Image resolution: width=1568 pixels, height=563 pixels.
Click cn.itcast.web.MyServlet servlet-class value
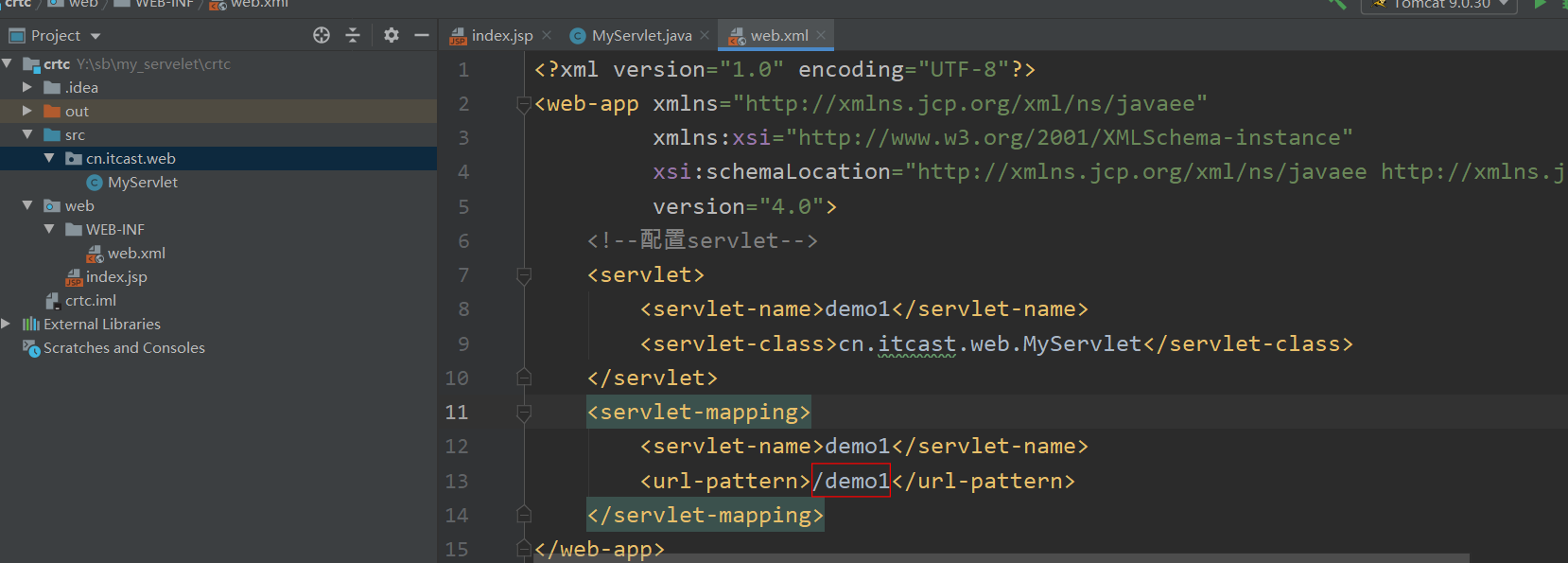[990, 343]
